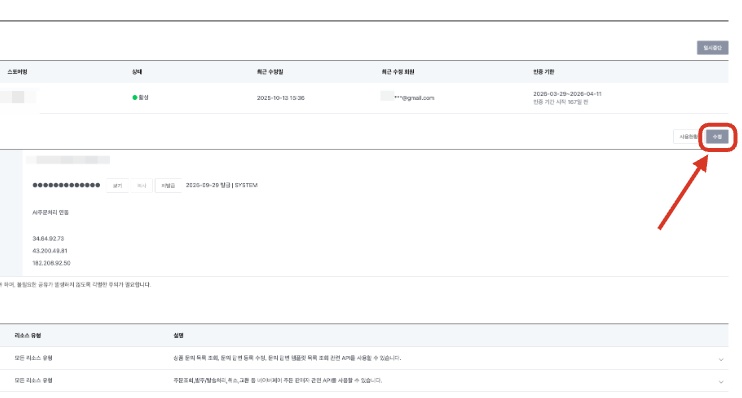Click the masked dots secret value
The height and width of the screenshot is (398, 742).
click(x=66, y=185)
